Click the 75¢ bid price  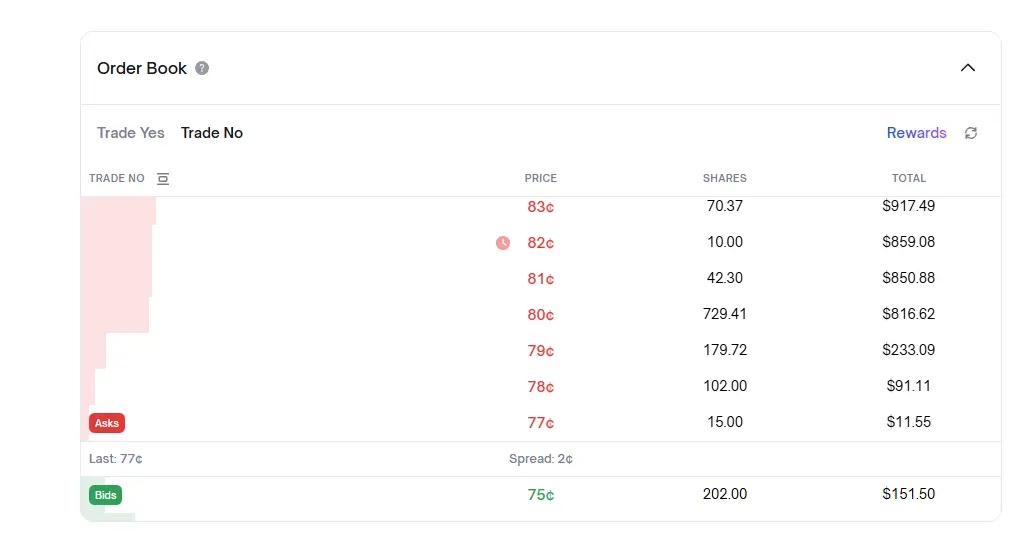tap(541, 495)
